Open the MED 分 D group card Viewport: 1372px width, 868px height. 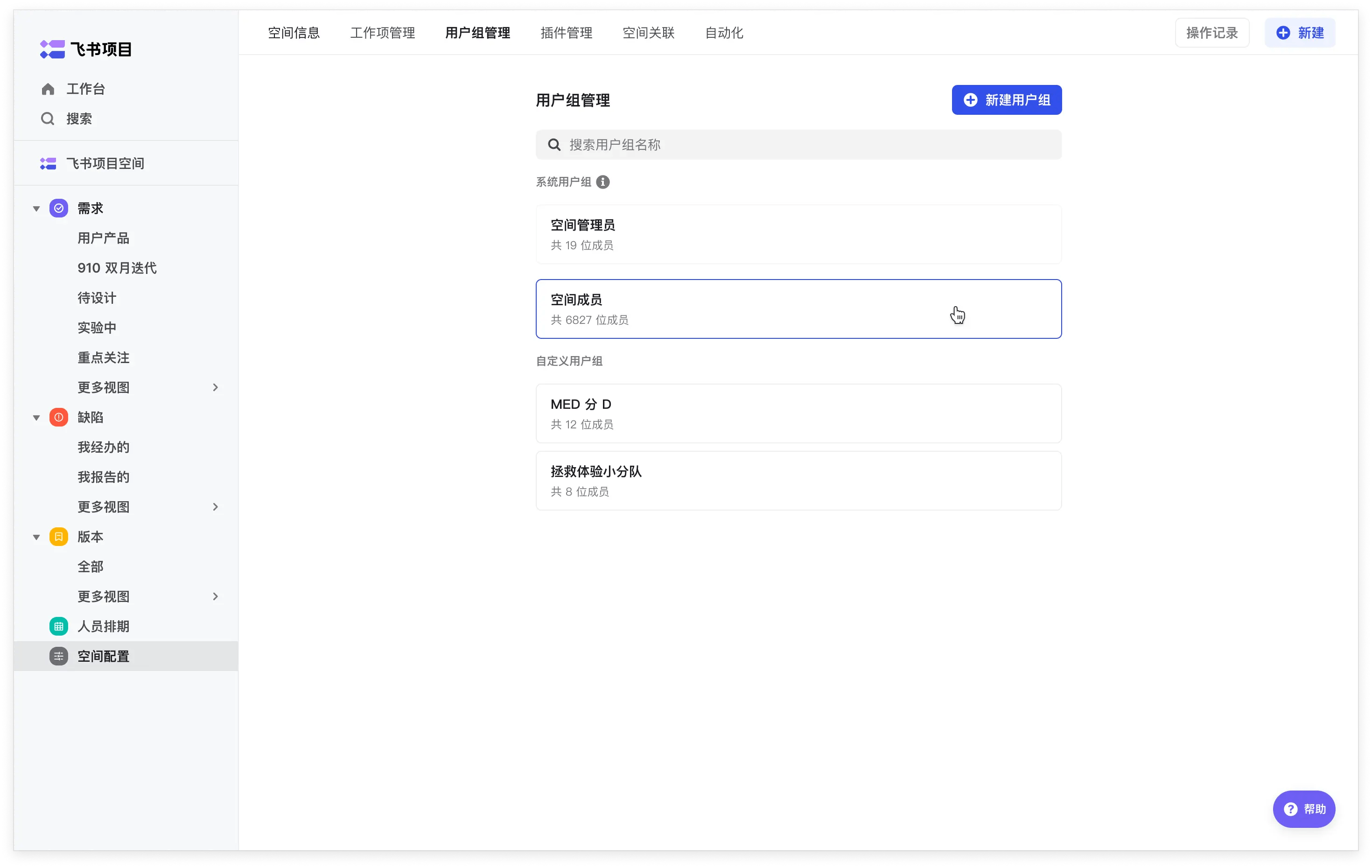pyautogui.click(x=798, y=413)
